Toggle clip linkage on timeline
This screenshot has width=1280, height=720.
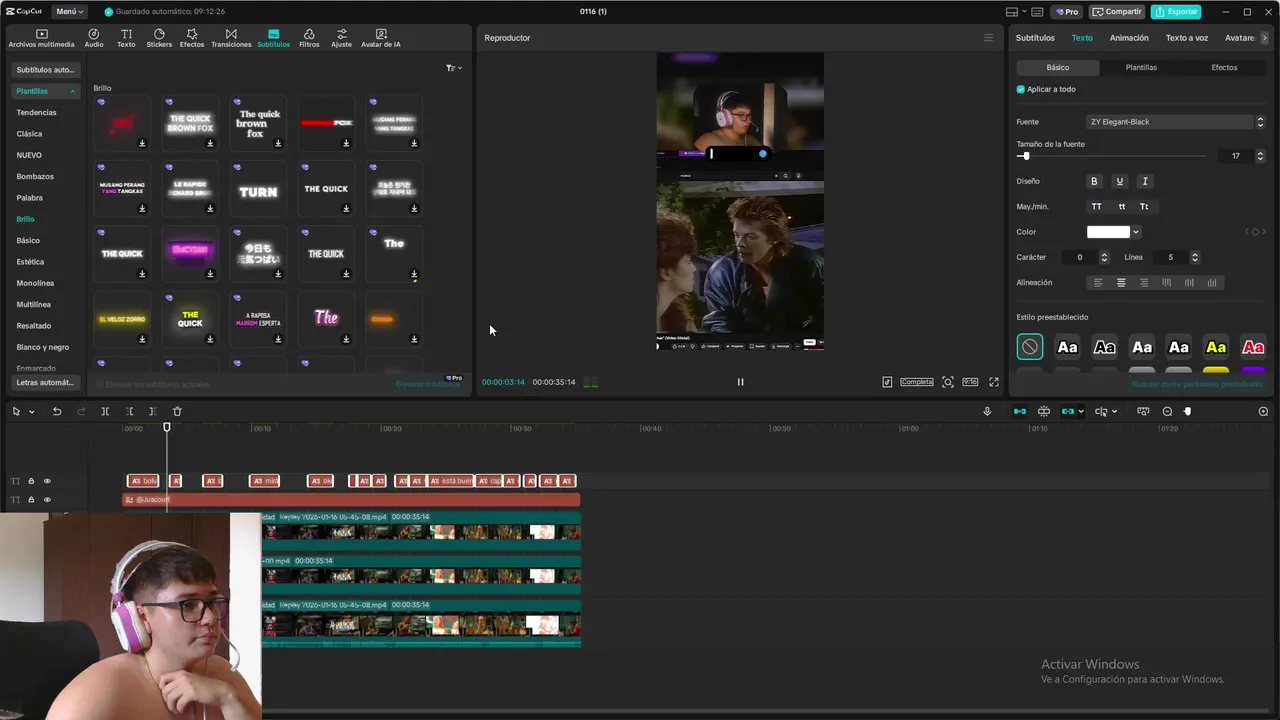point(1068,412)
